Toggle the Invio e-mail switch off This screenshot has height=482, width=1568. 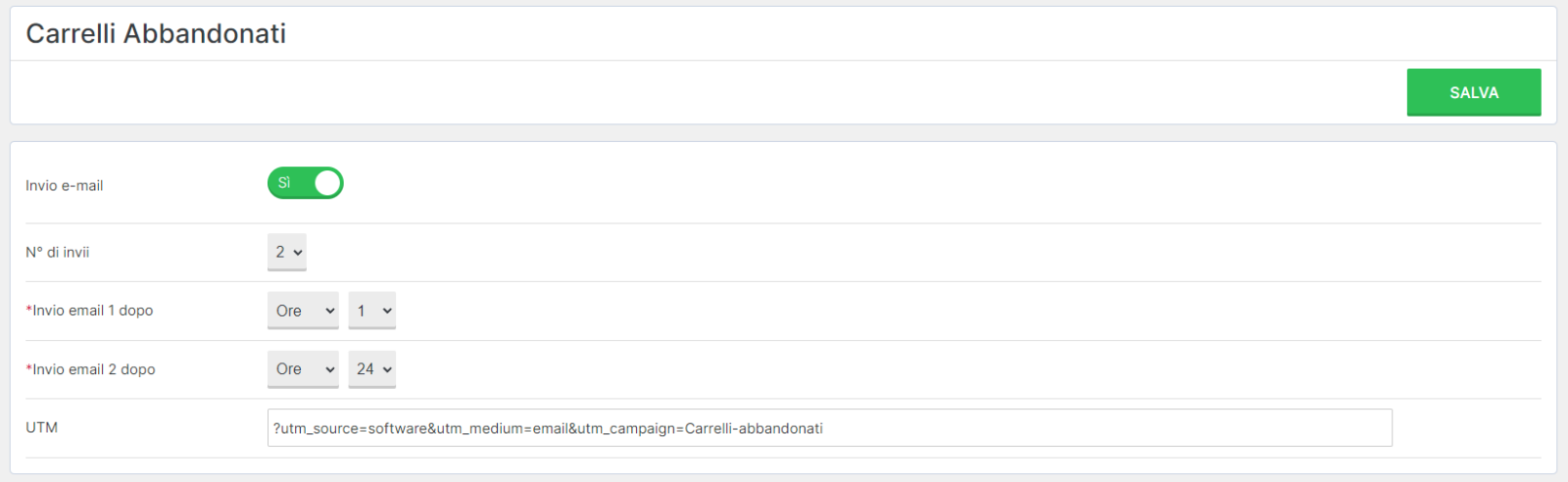click(305, 183)
